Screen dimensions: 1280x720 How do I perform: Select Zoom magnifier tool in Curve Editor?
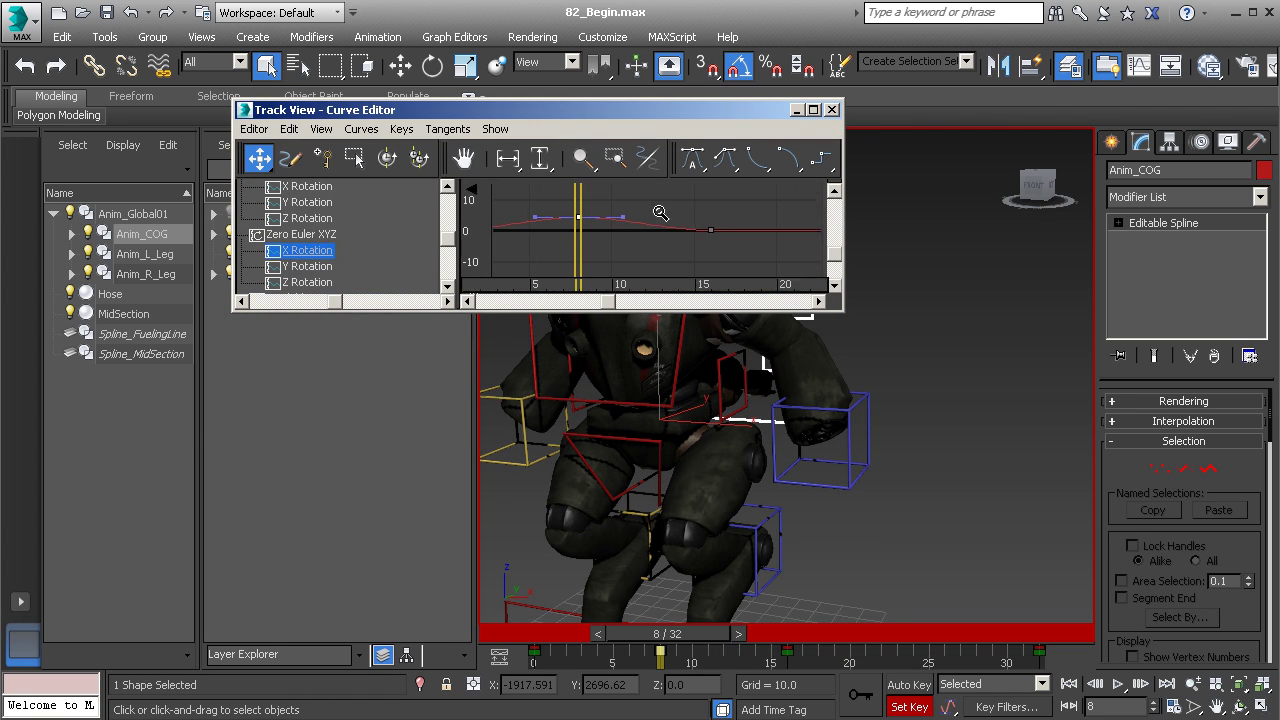pyautogui.click(x=584, y=158)
